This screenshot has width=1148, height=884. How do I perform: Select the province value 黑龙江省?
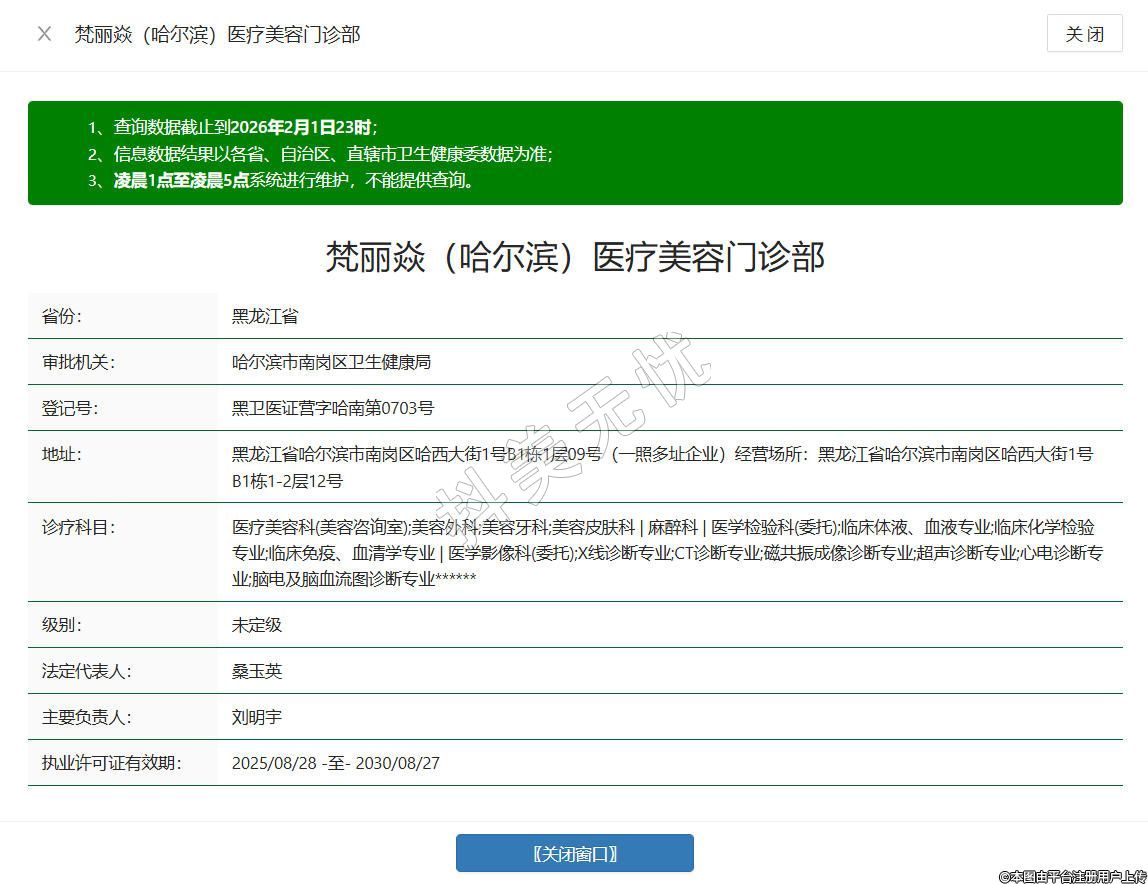(265, 316)
